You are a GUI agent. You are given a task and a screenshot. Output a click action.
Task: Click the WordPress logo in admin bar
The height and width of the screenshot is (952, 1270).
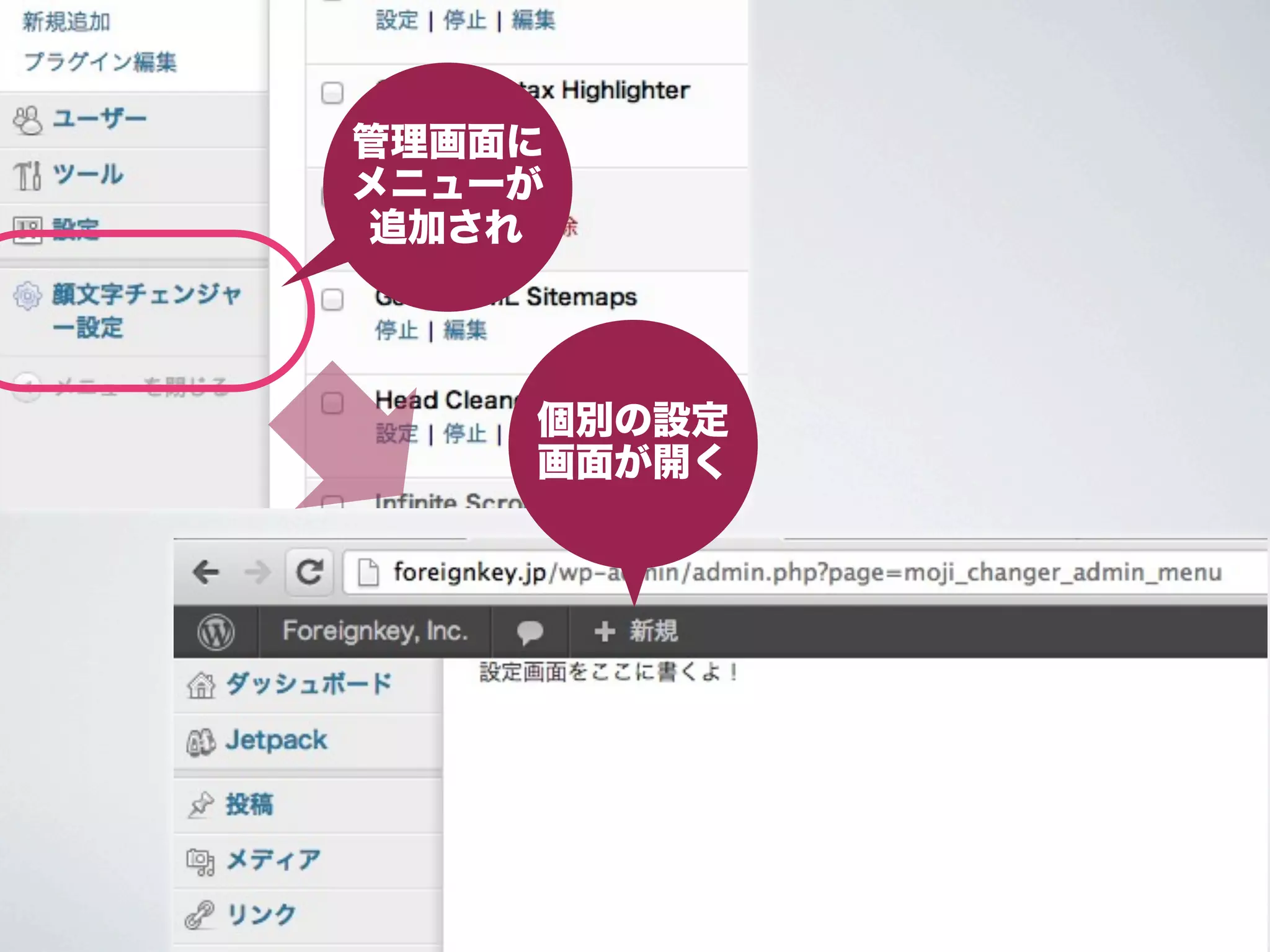pyautogui.click(x=216, y=632)
